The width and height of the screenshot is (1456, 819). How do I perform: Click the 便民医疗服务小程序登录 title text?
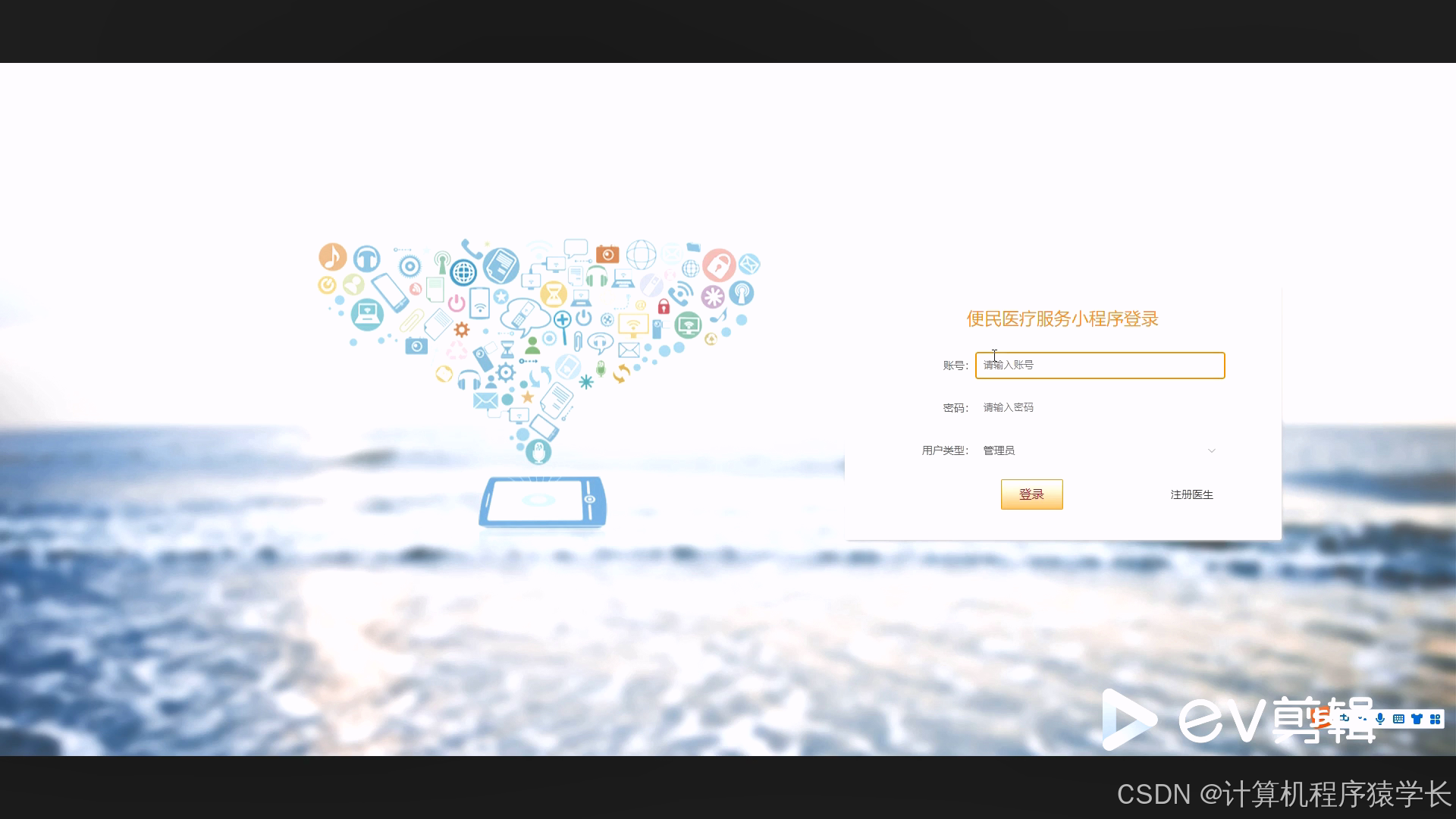[1062, 319]
